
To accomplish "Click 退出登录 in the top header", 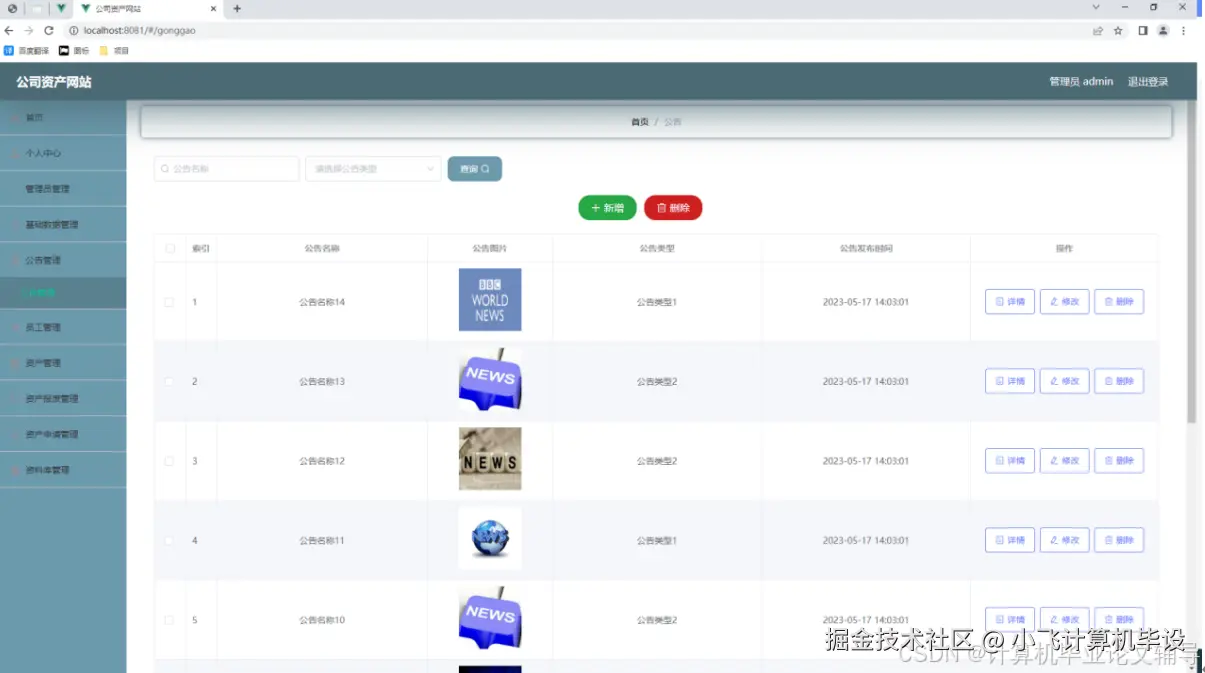I will pos(1148,82).
